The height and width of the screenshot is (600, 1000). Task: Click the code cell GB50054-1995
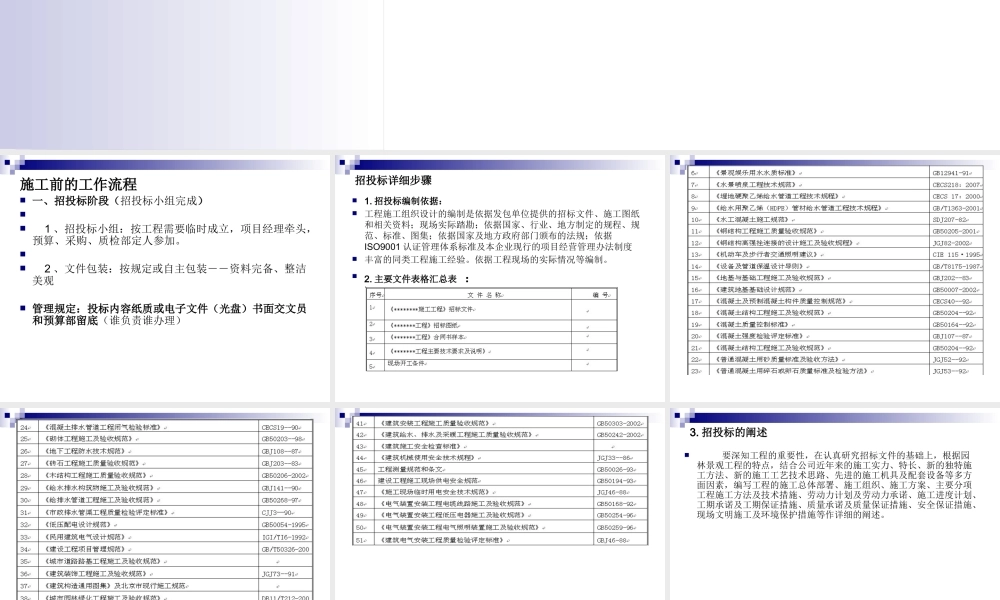[x=284, y=525]
